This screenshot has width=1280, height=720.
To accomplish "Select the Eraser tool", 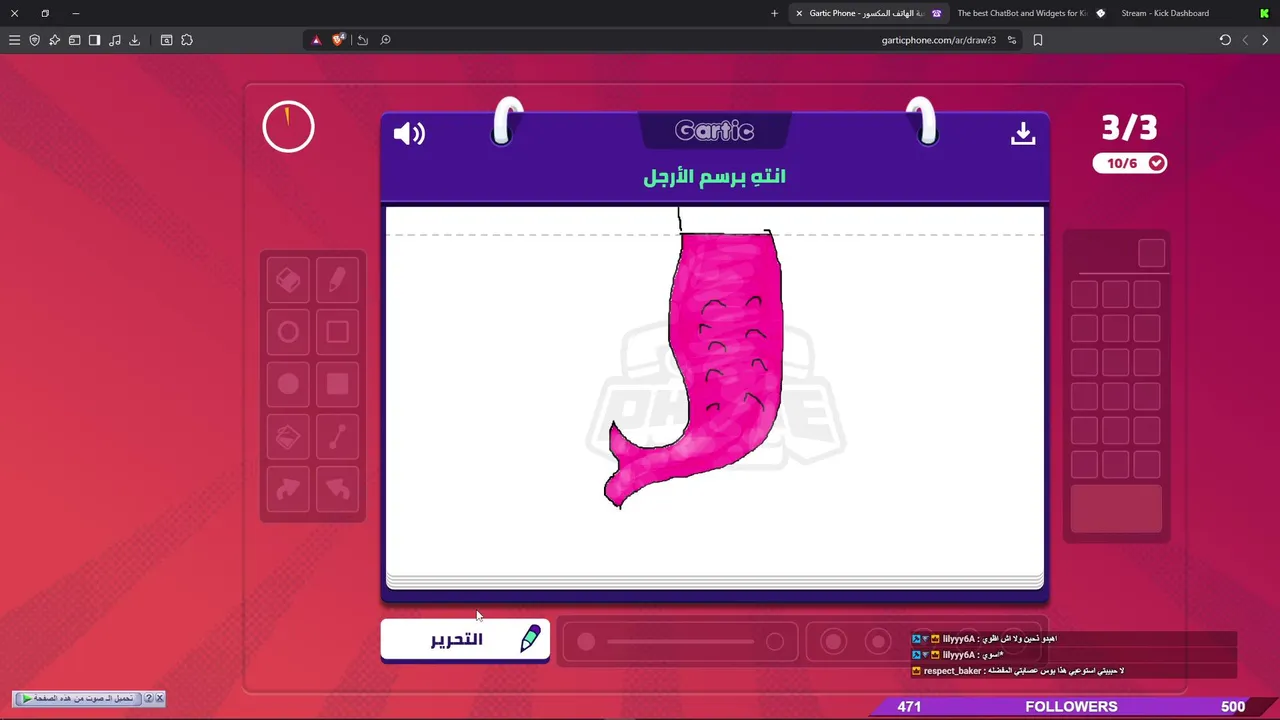I will coord(288,281).
